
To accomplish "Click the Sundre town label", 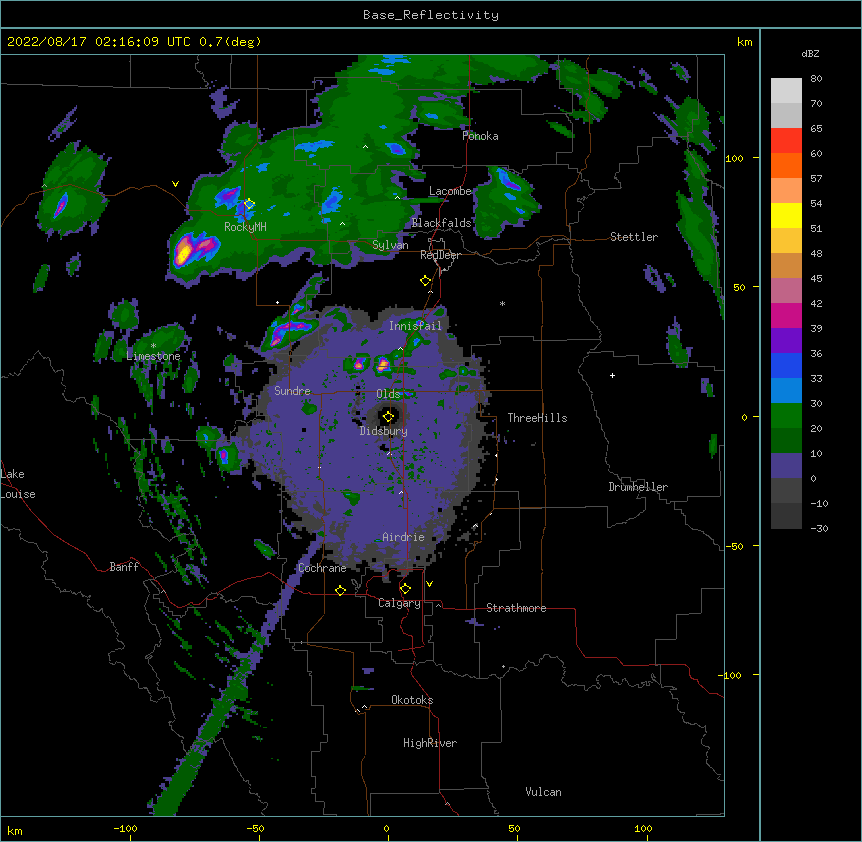I will point(292,391).
